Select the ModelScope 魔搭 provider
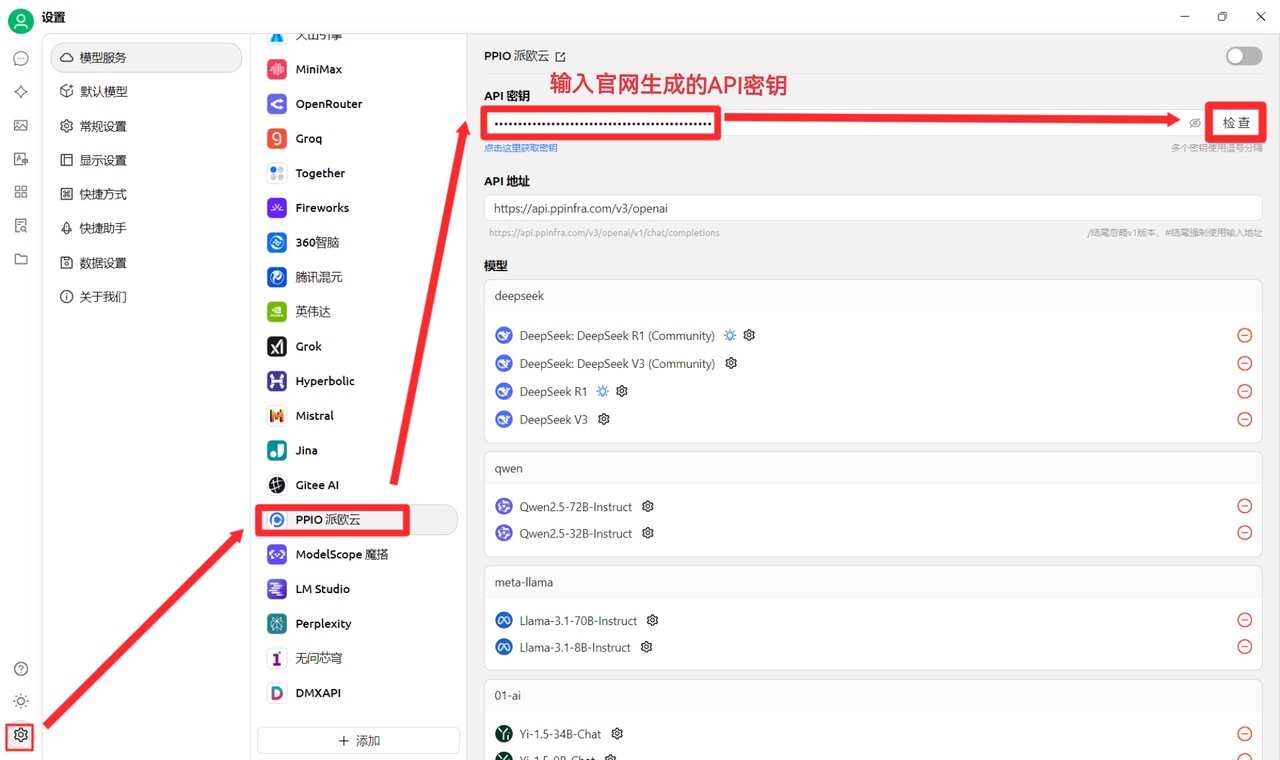This screenshot has width=1280, height=760. (358, 555)
